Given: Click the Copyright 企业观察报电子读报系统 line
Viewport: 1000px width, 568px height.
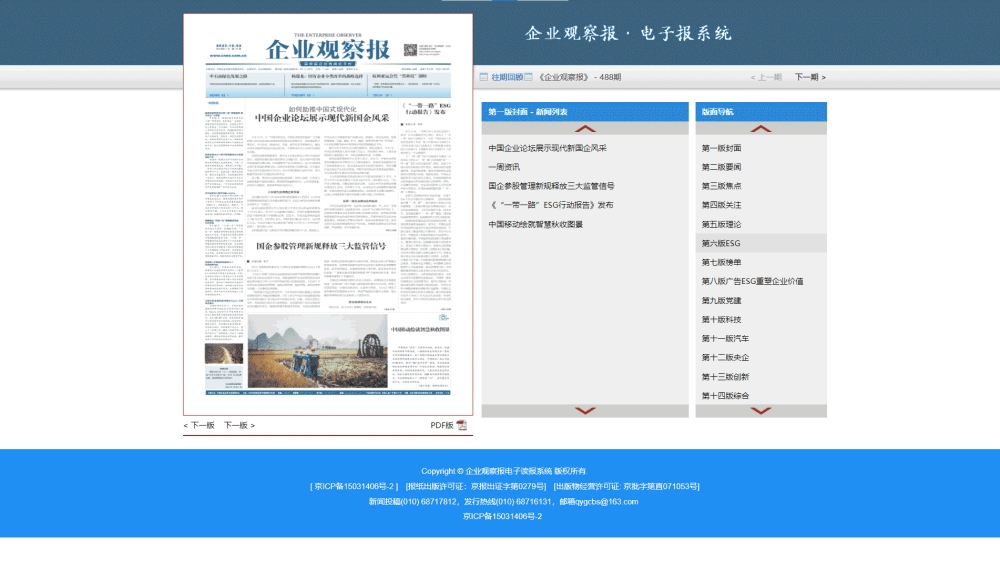Looking at the screenshot, I should (504, 471).
